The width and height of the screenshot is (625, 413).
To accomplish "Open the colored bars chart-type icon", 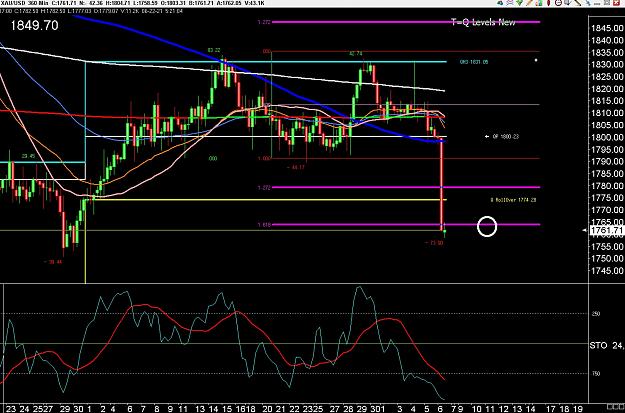I will pos(539,3).
